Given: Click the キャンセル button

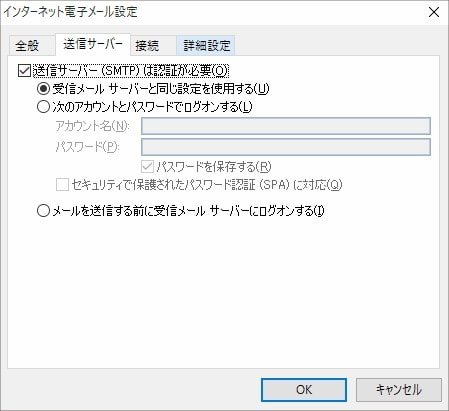Looking at the screenshot, I should (x=399, y=390).
